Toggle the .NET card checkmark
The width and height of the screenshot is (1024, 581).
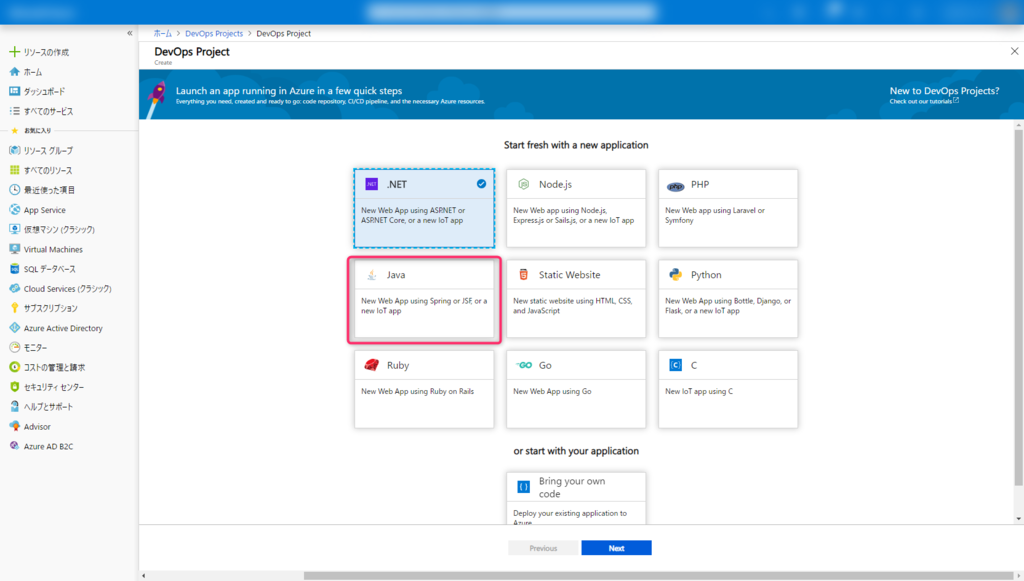(x=481, y=184)
